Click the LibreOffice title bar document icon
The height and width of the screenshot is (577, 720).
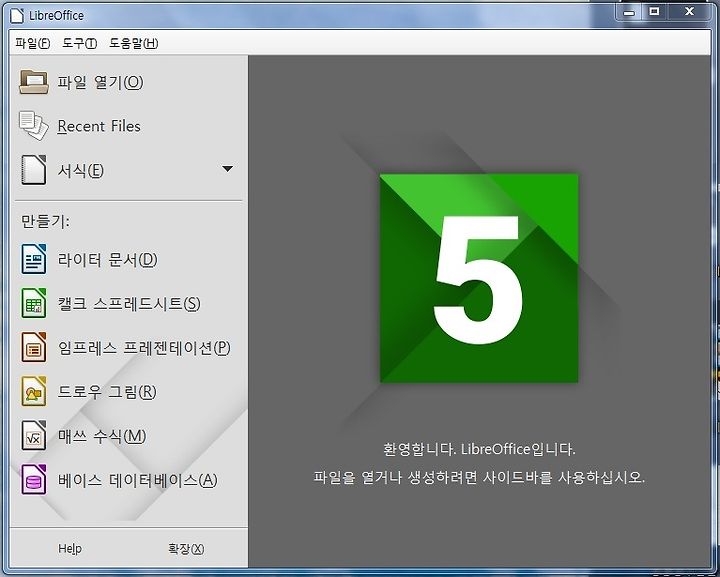coord(17,15)
